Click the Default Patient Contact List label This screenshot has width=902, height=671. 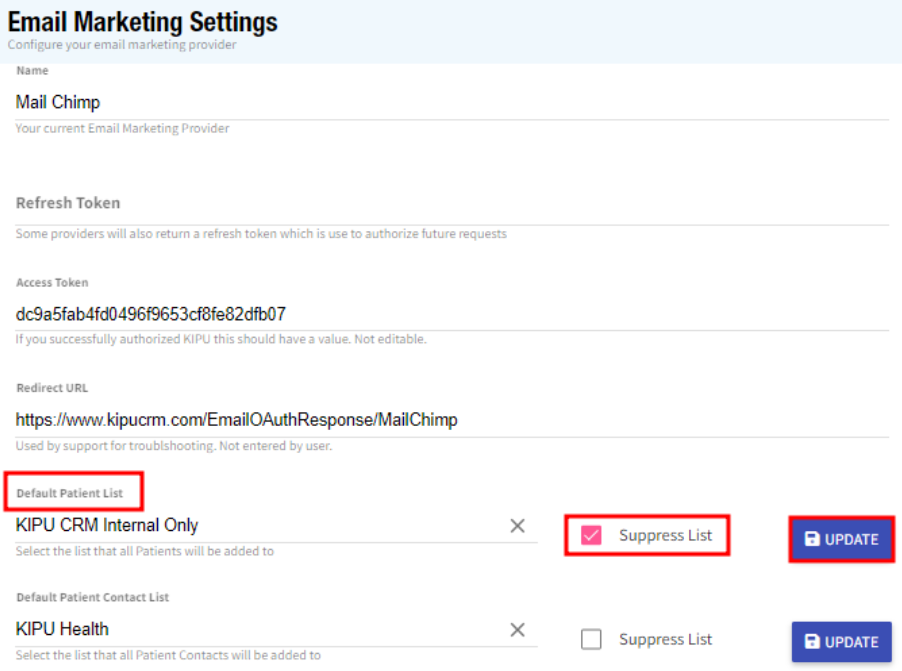[x=92, y=597]
